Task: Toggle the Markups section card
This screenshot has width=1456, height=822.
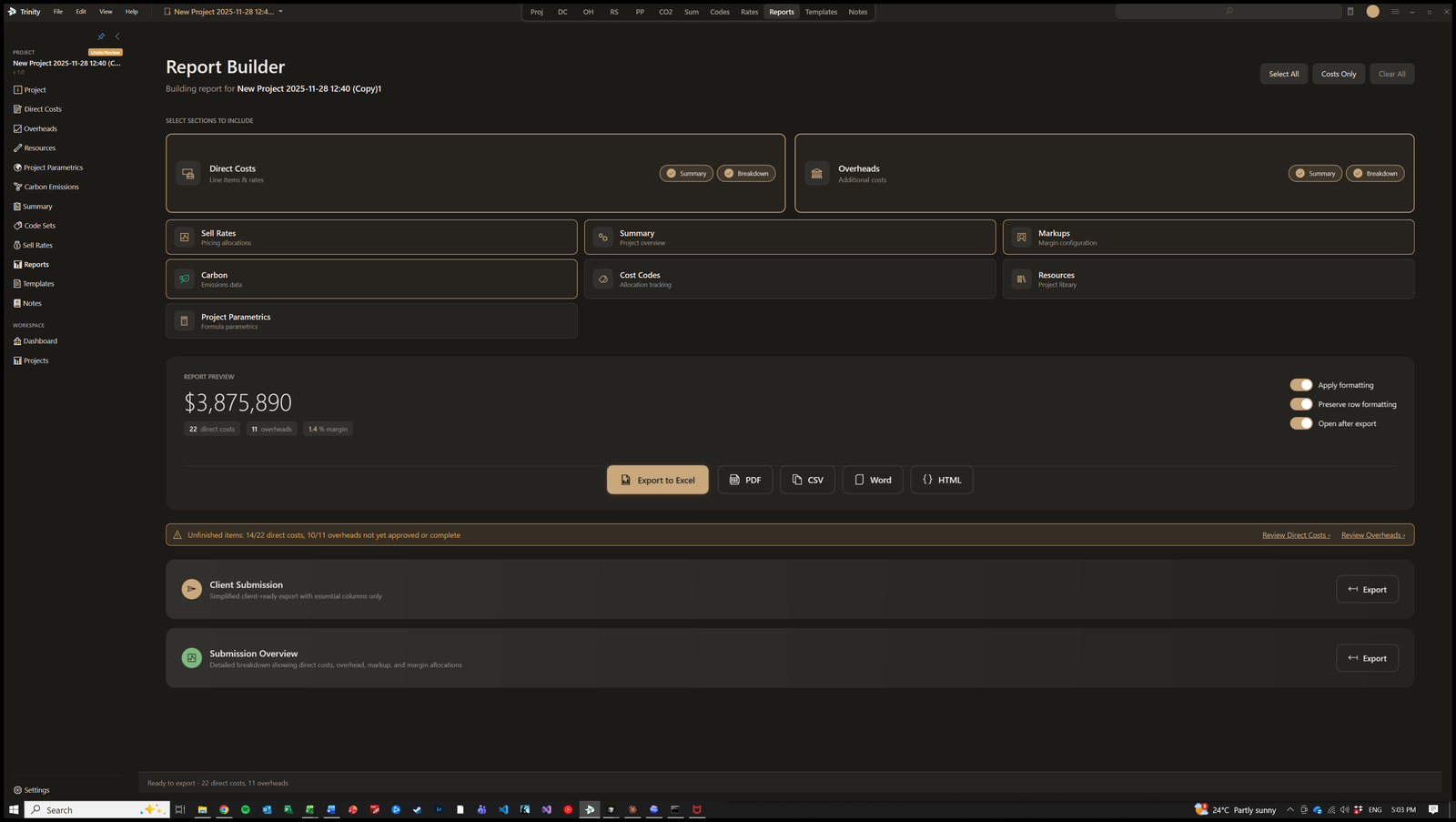Action: pos(1208,237)
